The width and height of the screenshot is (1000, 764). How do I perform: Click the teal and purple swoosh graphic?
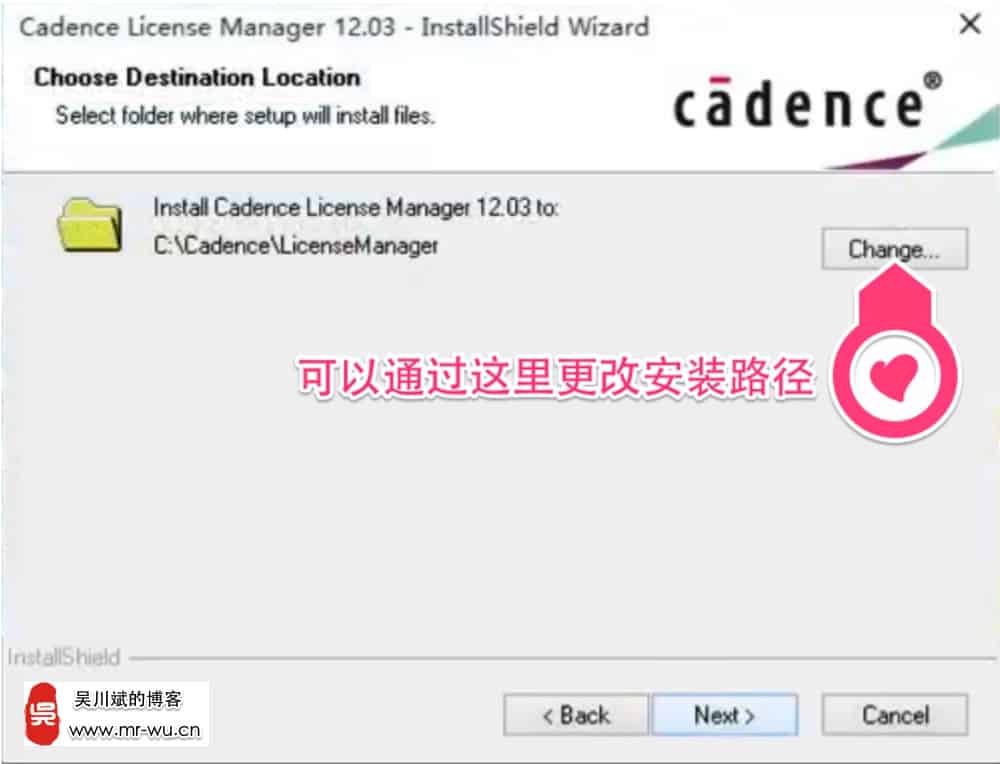click(912, 139)
